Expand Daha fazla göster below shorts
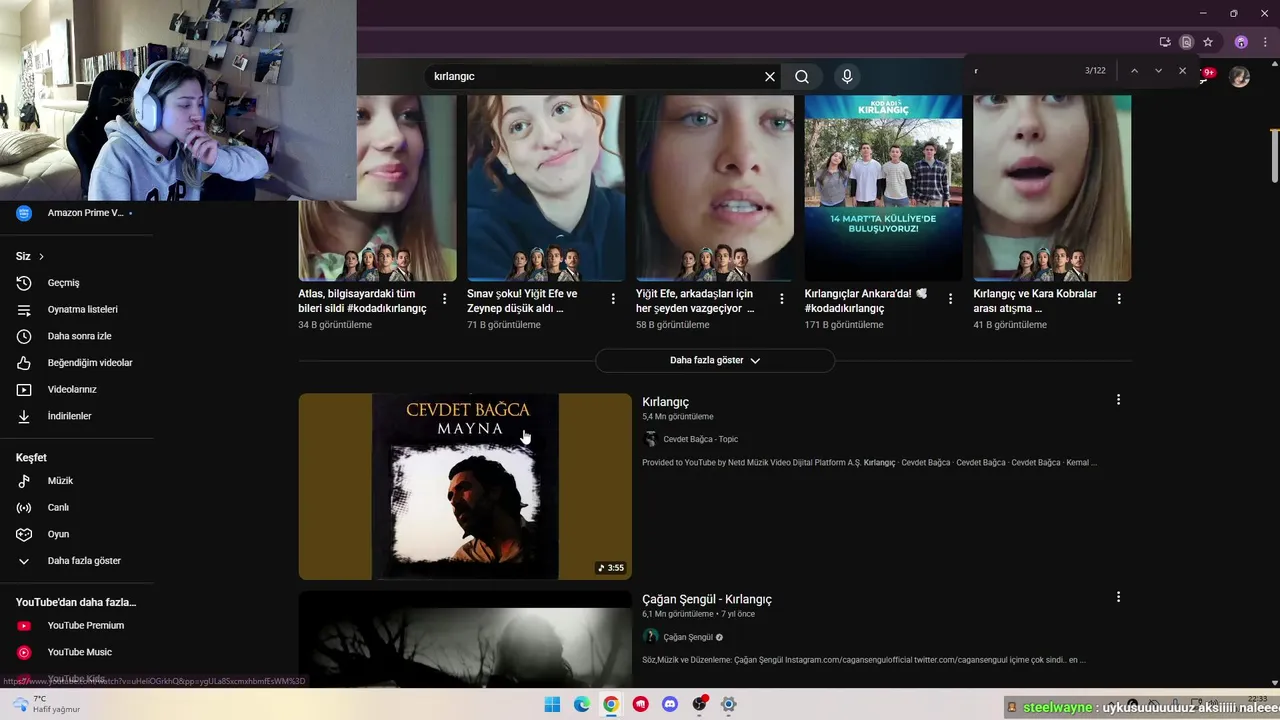Viewport: 1280px width, 720px height. point(715,360)
